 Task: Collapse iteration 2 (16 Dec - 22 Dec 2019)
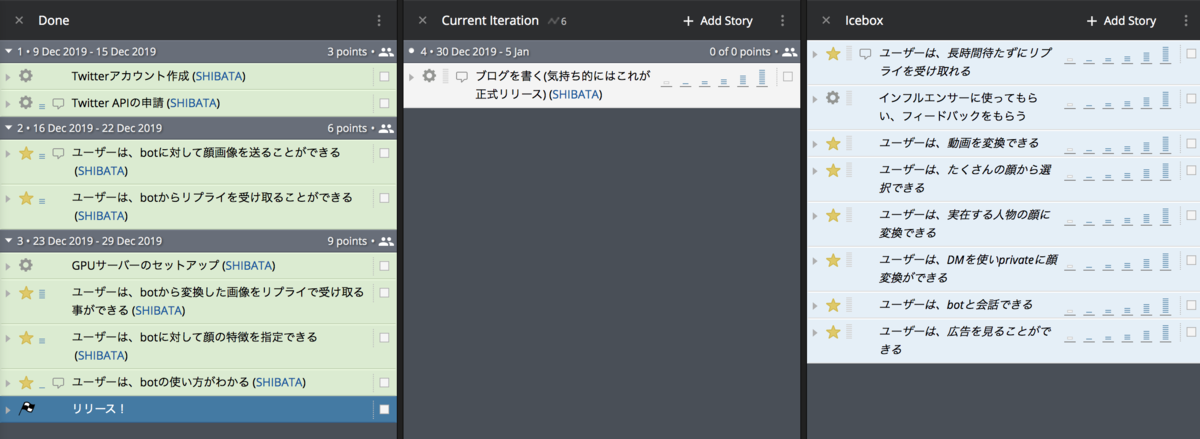(9, 128)
